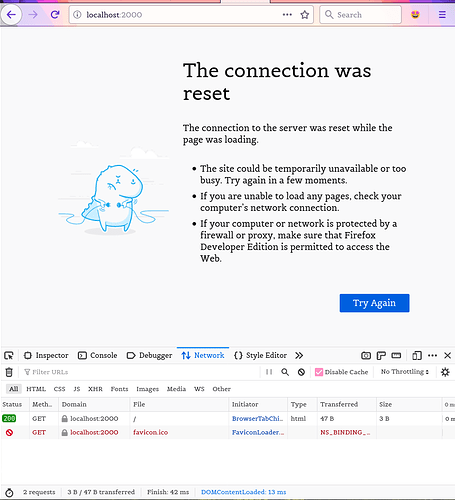This screenshot has width=455, height=500.
Task: Open BrowserTabChi... initiator link
Action: [258, 419]
